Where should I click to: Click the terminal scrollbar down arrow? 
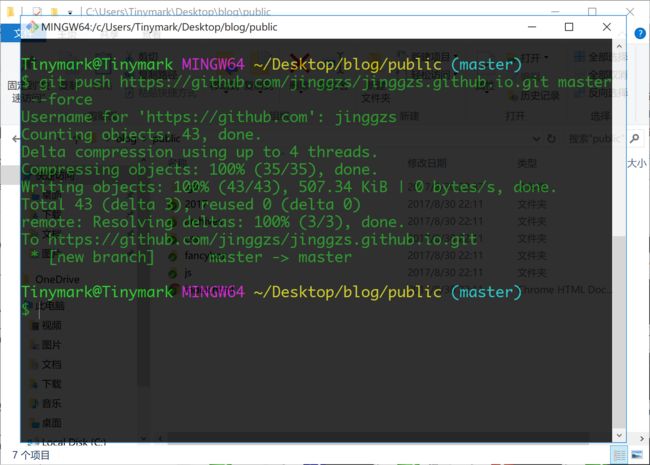[x=619, y=435]
